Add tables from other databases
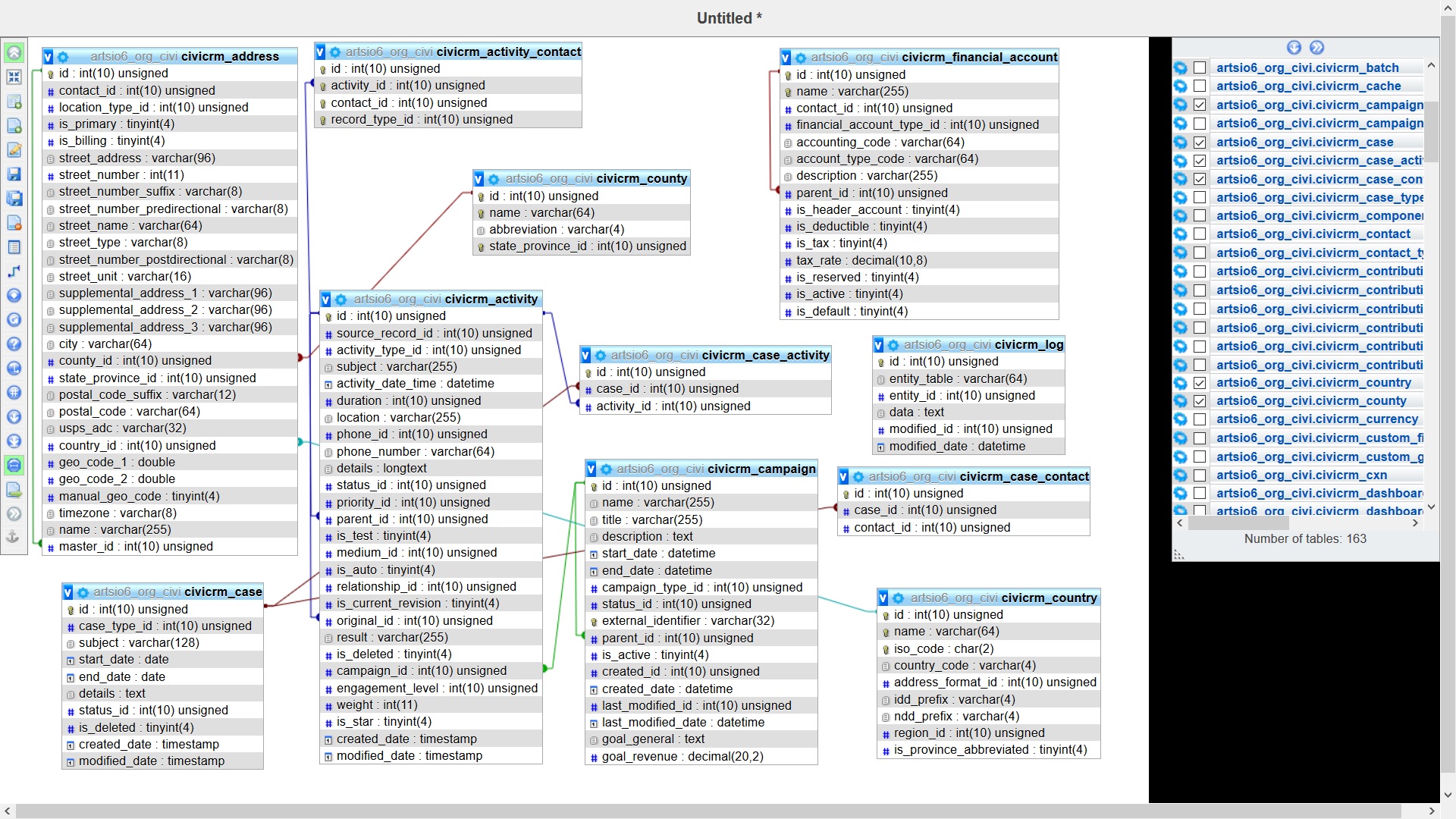The height and width of the screenshot is (819, 1456). click(x=14, y=102)
